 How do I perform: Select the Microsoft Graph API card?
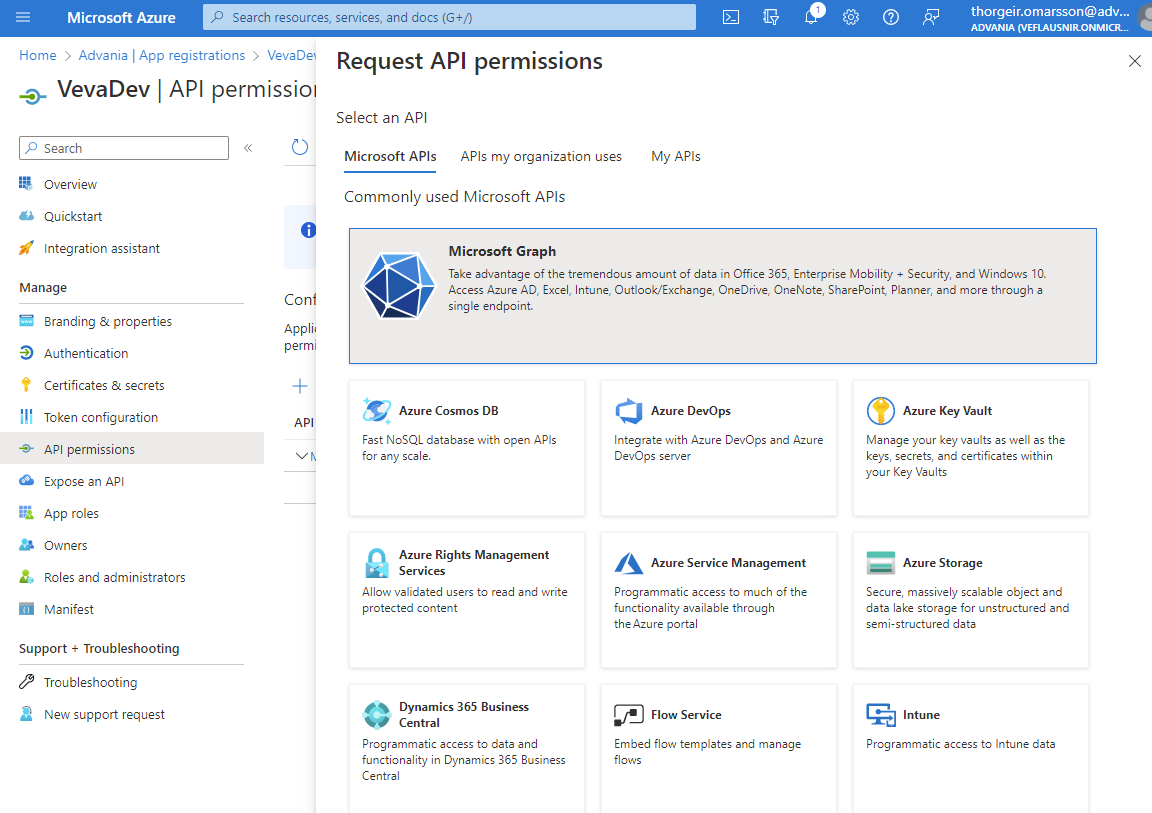click(x=723, y=296)
